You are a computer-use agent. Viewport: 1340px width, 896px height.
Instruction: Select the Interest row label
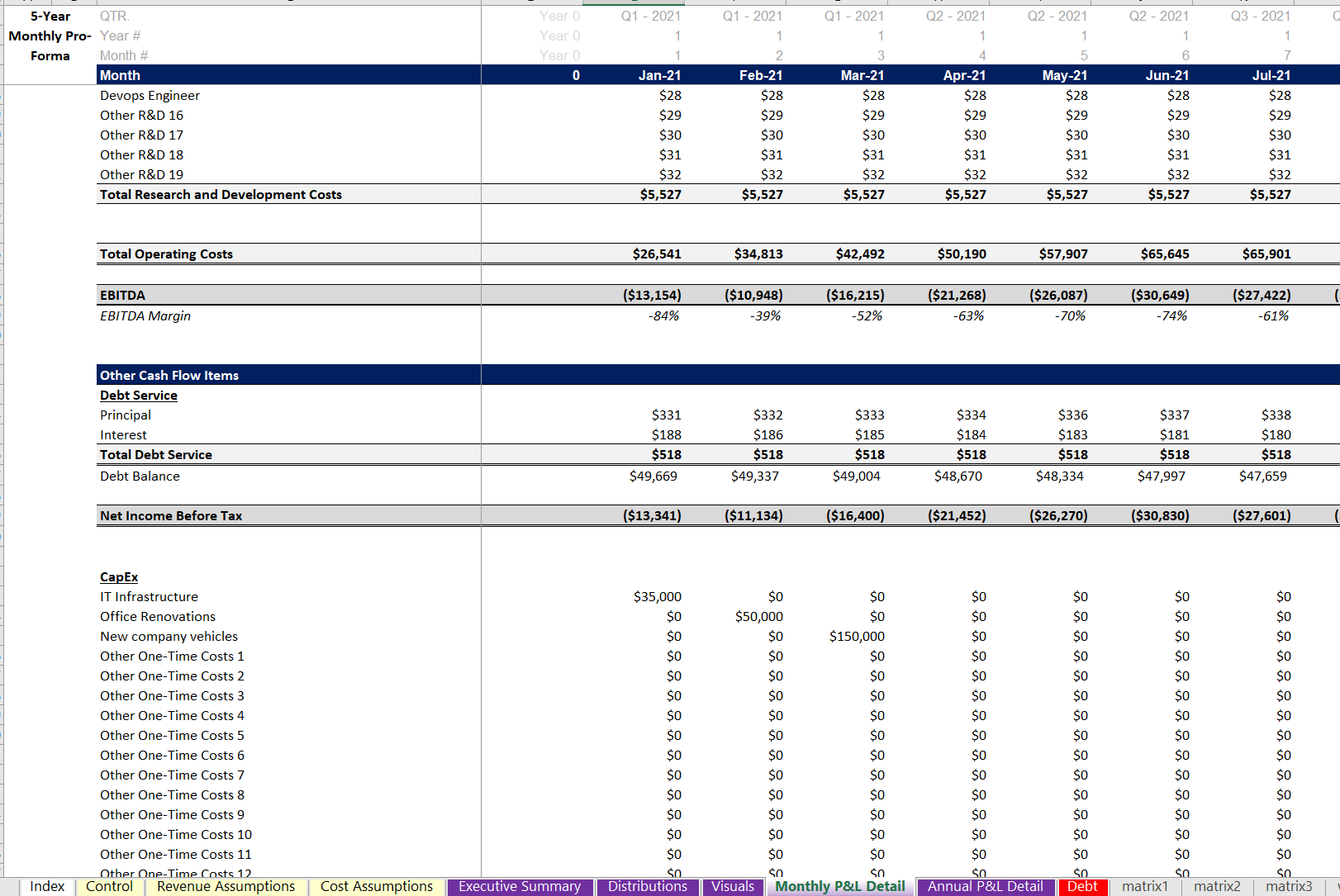coord(123,435)
